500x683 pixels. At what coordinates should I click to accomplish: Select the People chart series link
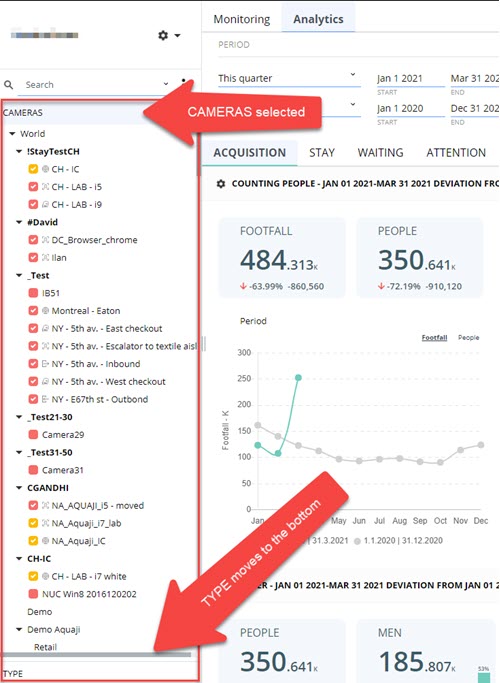(468, 338)
